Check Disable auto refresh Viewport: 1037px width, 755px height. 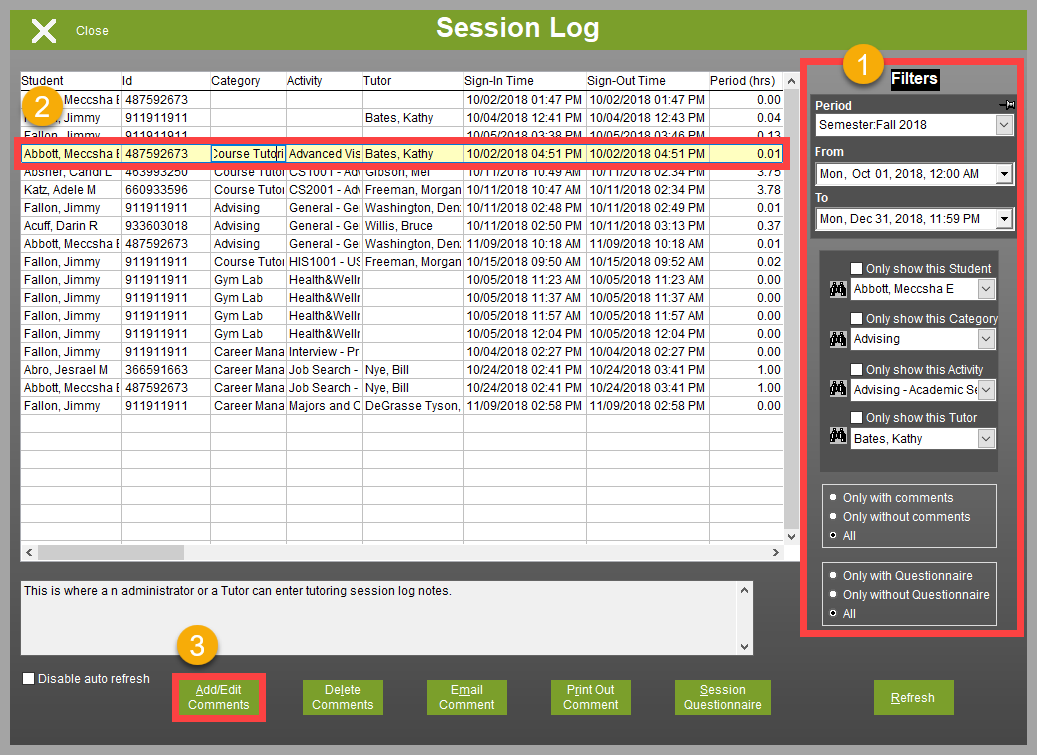[x=28, y=679]
